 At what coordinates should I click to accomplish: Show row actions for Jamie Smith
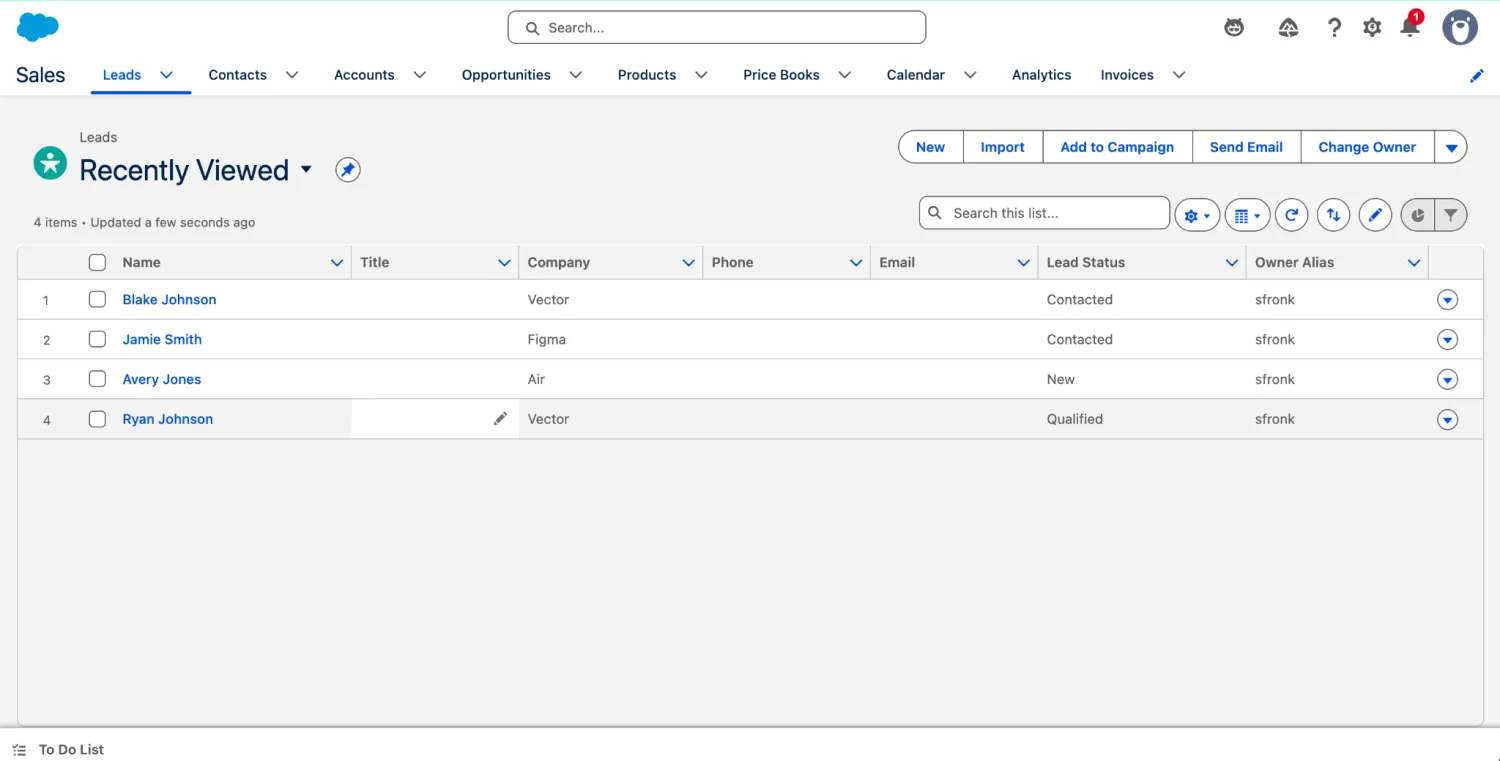1447,340
